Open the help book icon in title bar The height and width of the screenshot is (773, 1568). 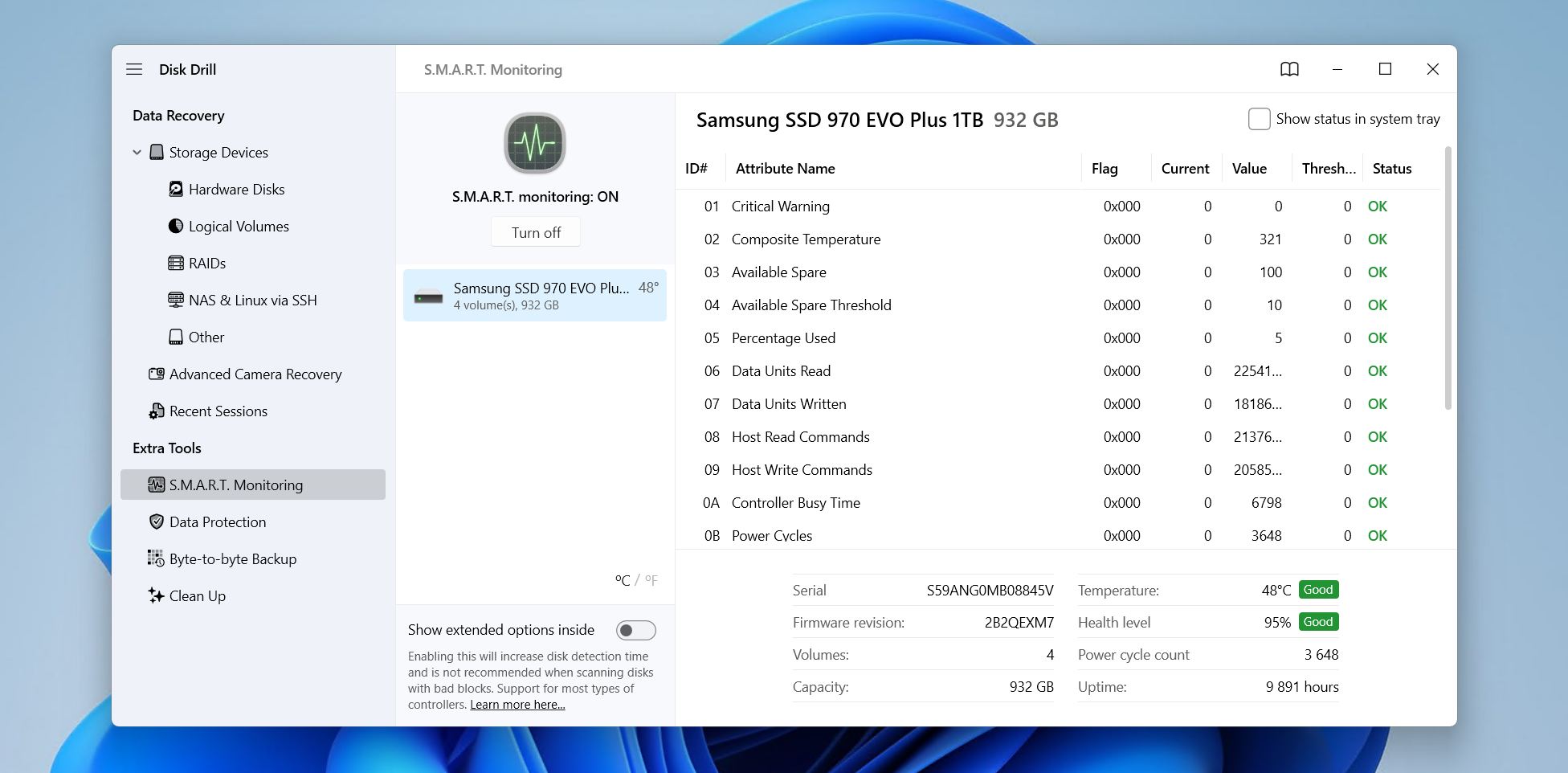pos(1289,69)
